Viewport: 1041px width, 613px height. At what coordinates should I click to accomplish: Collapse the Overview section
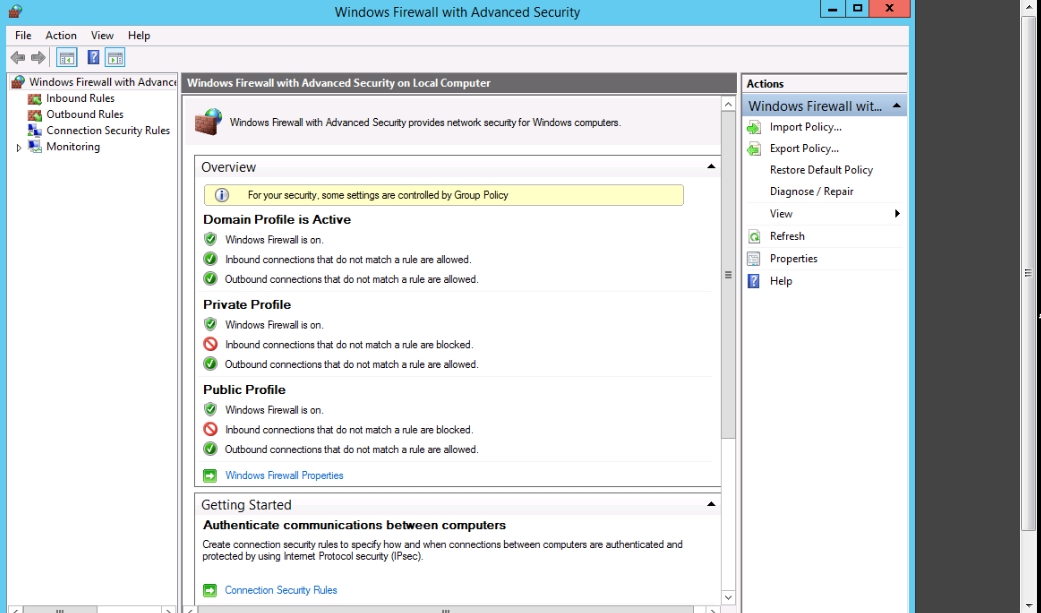[x=711, y=167]
